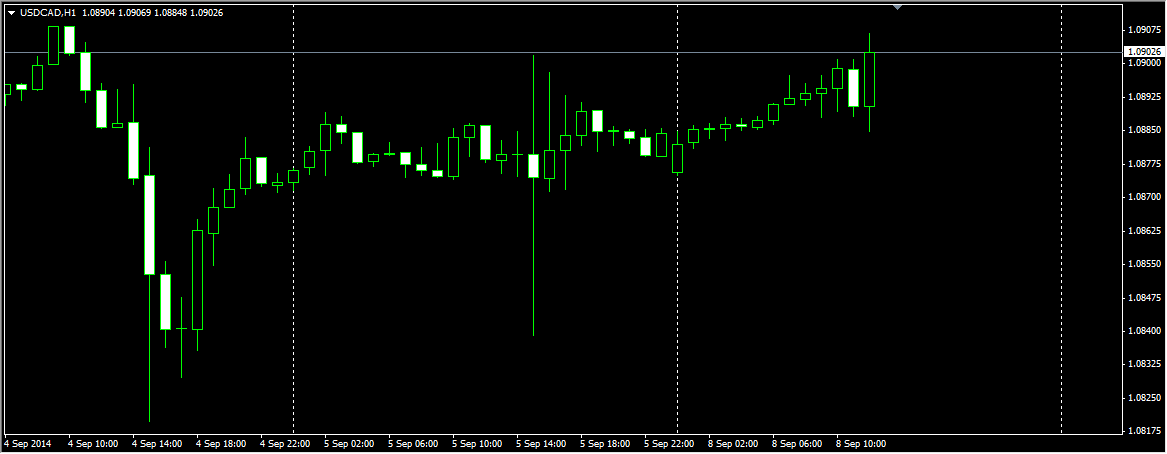Viewport: 1167px width, 454px height.
Task: Click the 1.09075 price axis label
Action: coord(1144,31)
